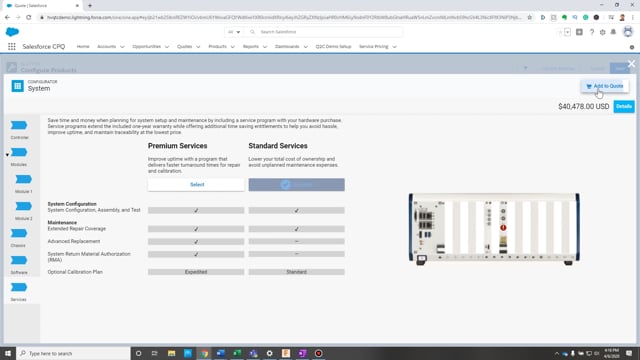Click the selected Standard Services button

[296, 184]
